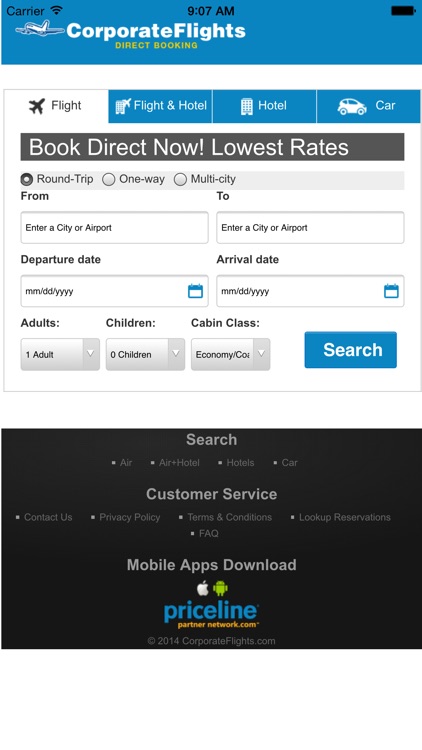The image size is (422, 750).
Task: Tap the Apple app download icon
Action: (203, 588)
